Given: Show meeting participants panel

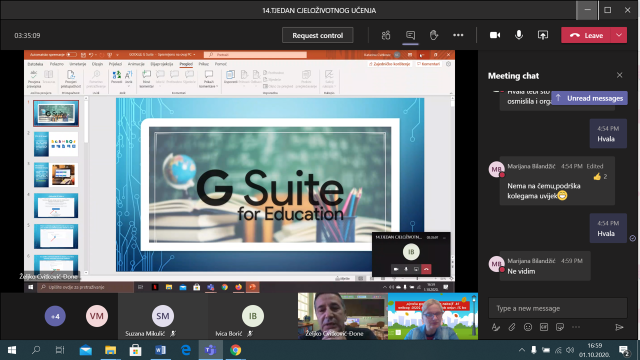Looking at the screenshot, I should pos(386,36).
